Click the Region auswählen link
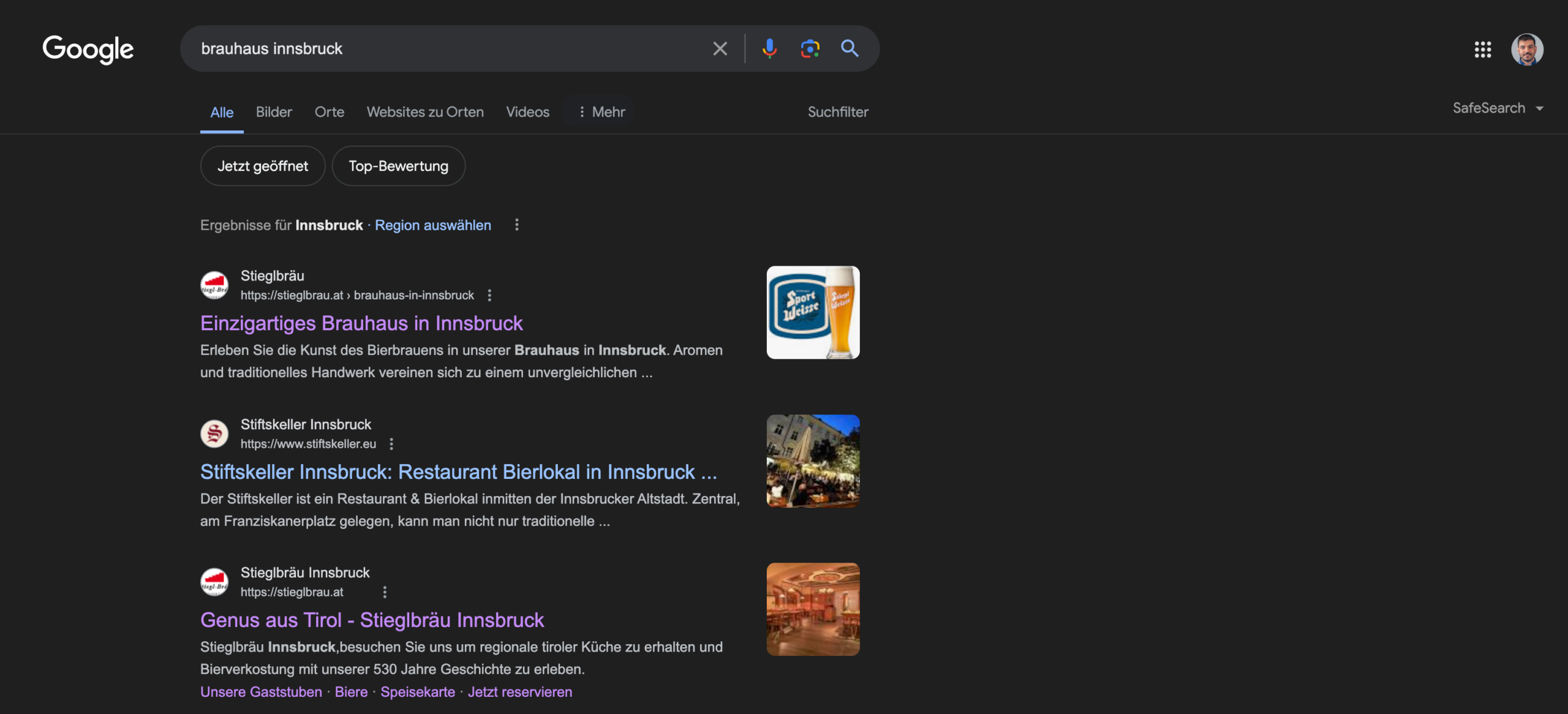The height and width of the screenshot is (714, 1568). pyautogui.click(x=432, y=225)
